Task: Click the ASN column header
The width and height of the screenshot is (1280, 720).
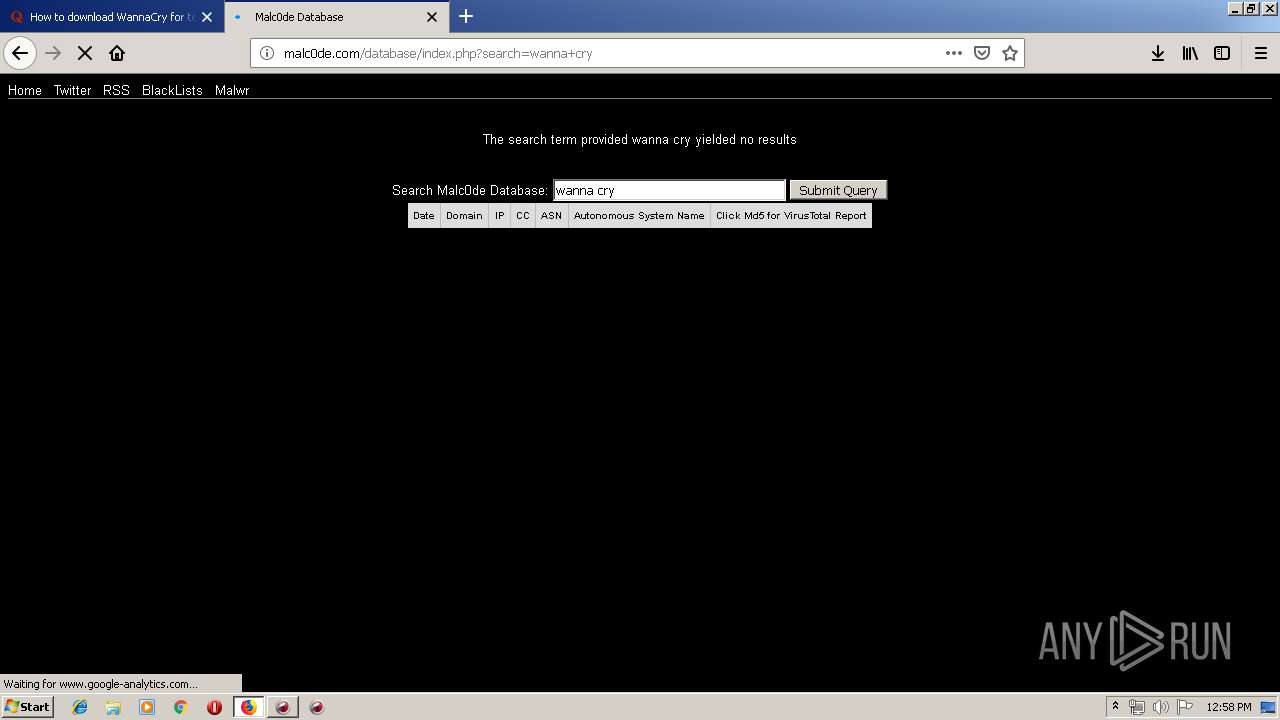Action: pos(552,215)
